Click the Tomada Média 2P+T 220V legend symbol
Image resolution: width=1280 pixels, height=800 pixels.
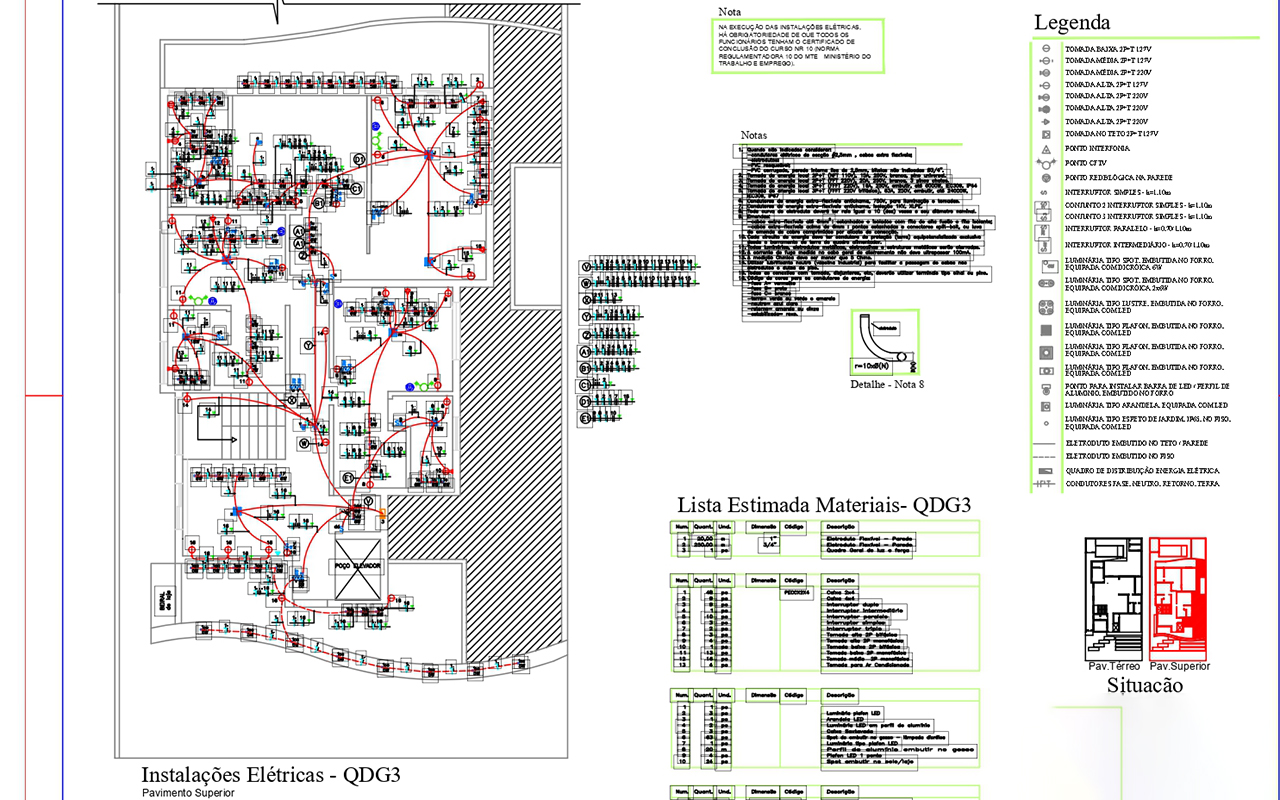click(1045, 73)
